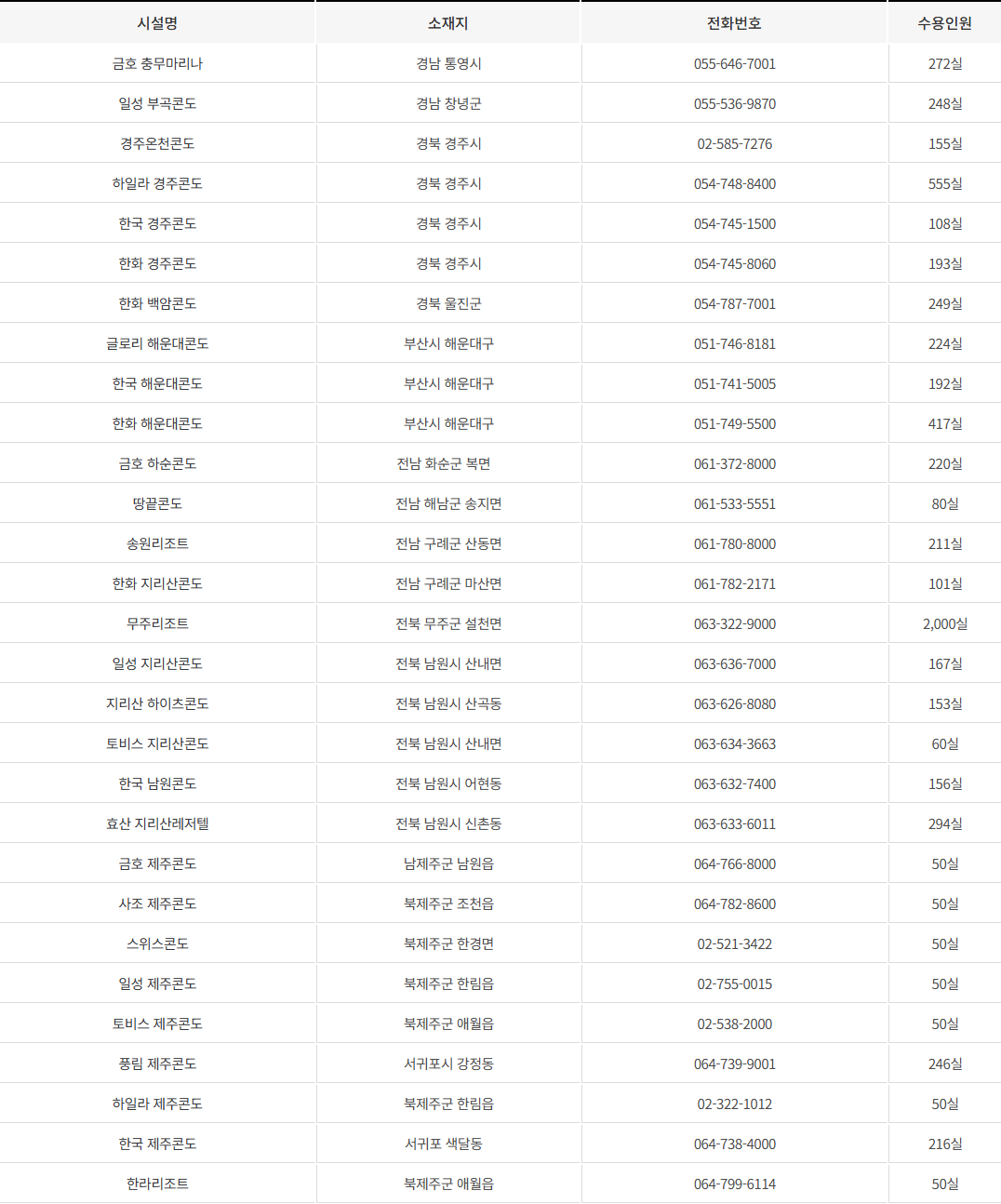Click phone number 063-634-3663

734,743
